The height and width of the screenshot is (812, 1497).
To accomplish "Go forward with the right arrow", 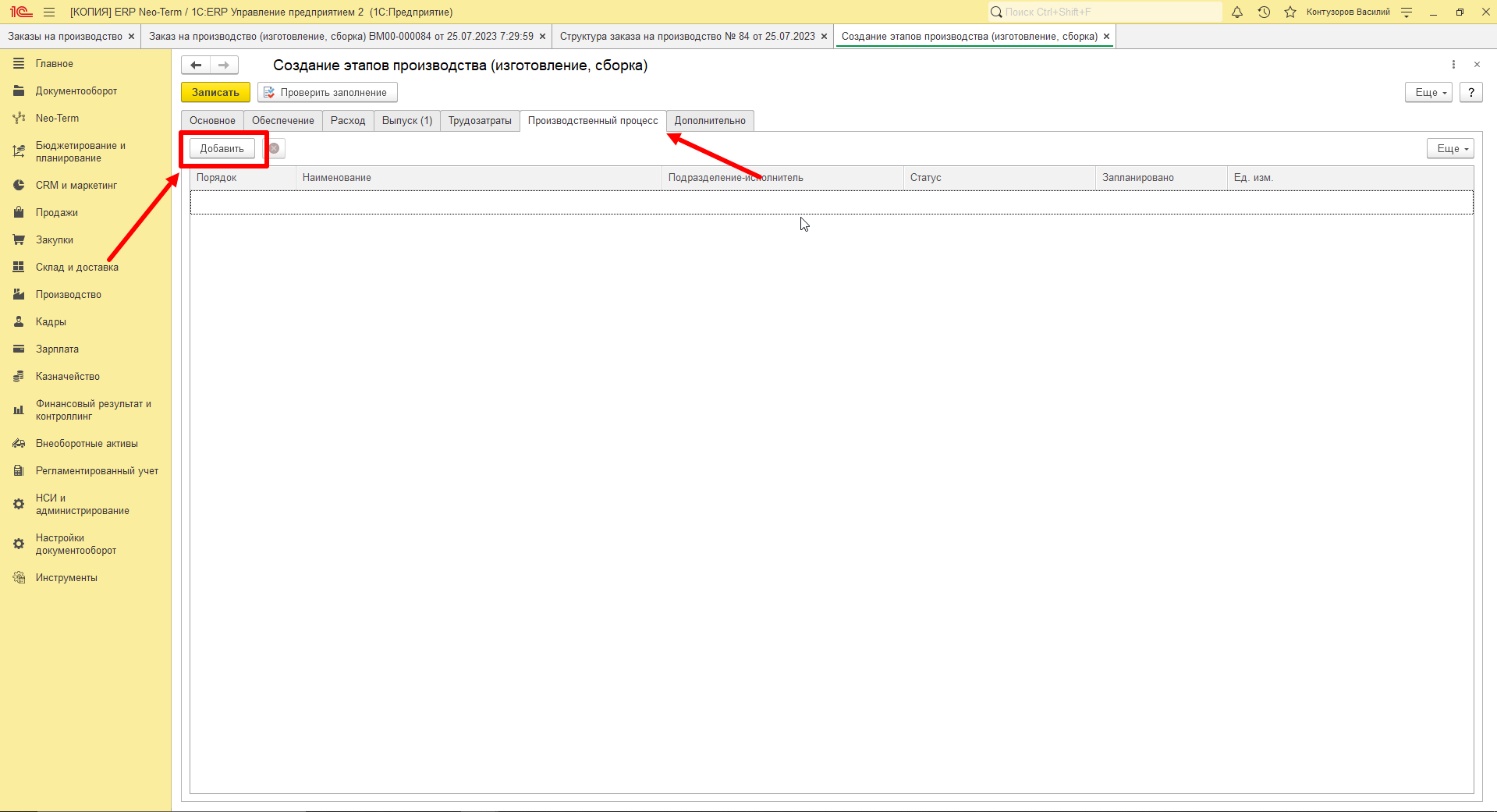I will [x=224, y=65].
